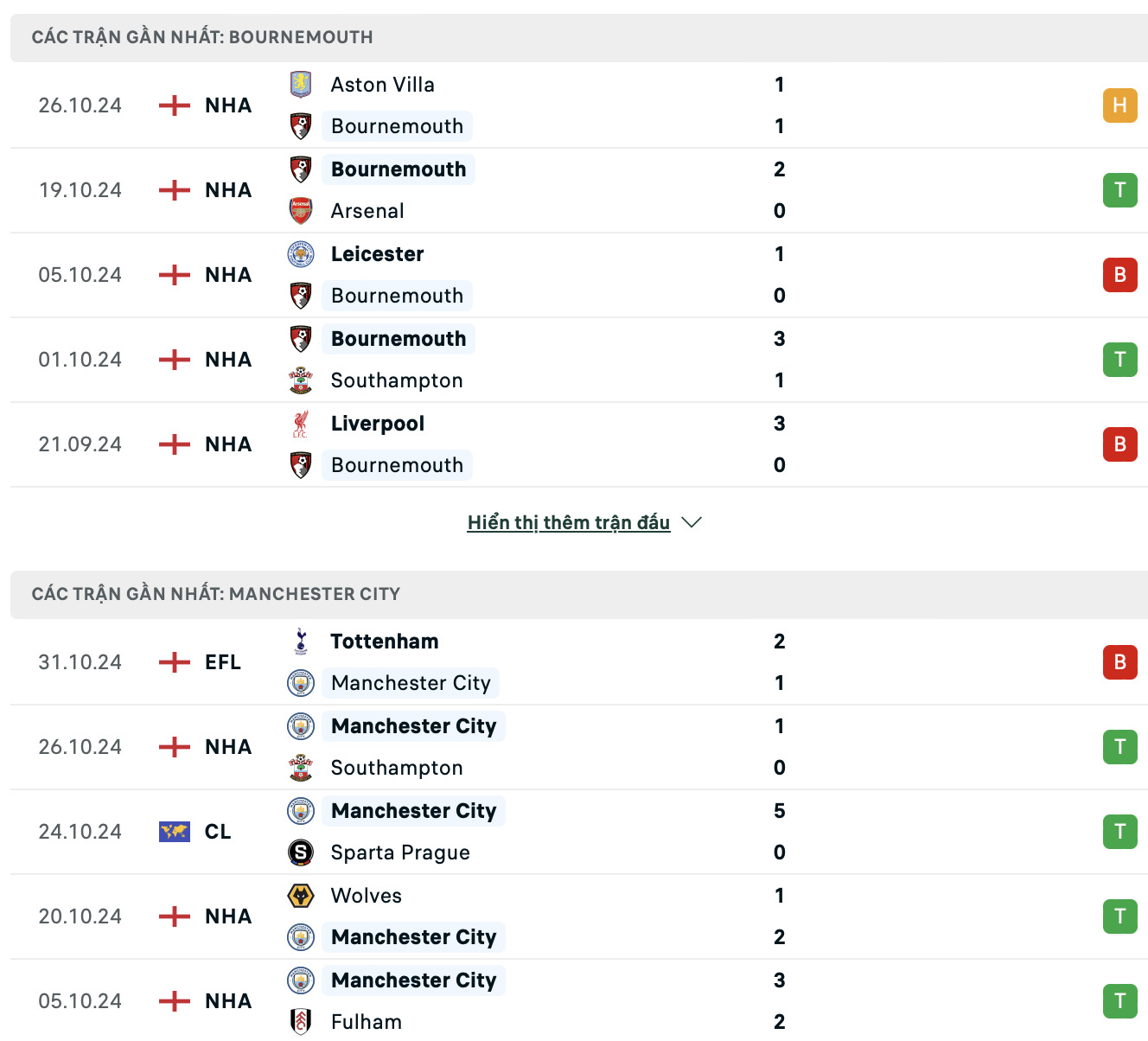Viewport: 1148px width, 1041px height.
Task: Click the Liverpool club crest
Action: click(x=301, y=424)
